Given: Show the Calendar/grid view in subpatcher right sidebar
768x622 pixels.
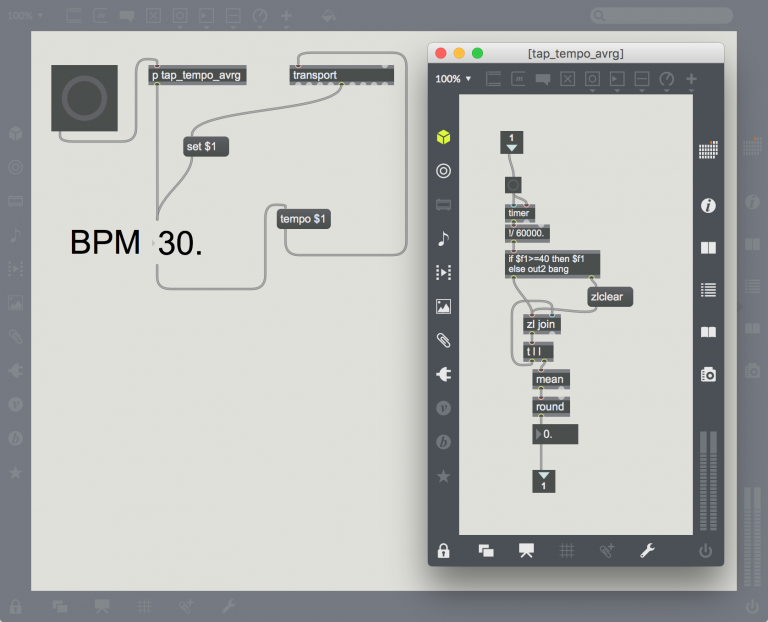Looking at the screenshot, I should [x=708, y=150].
